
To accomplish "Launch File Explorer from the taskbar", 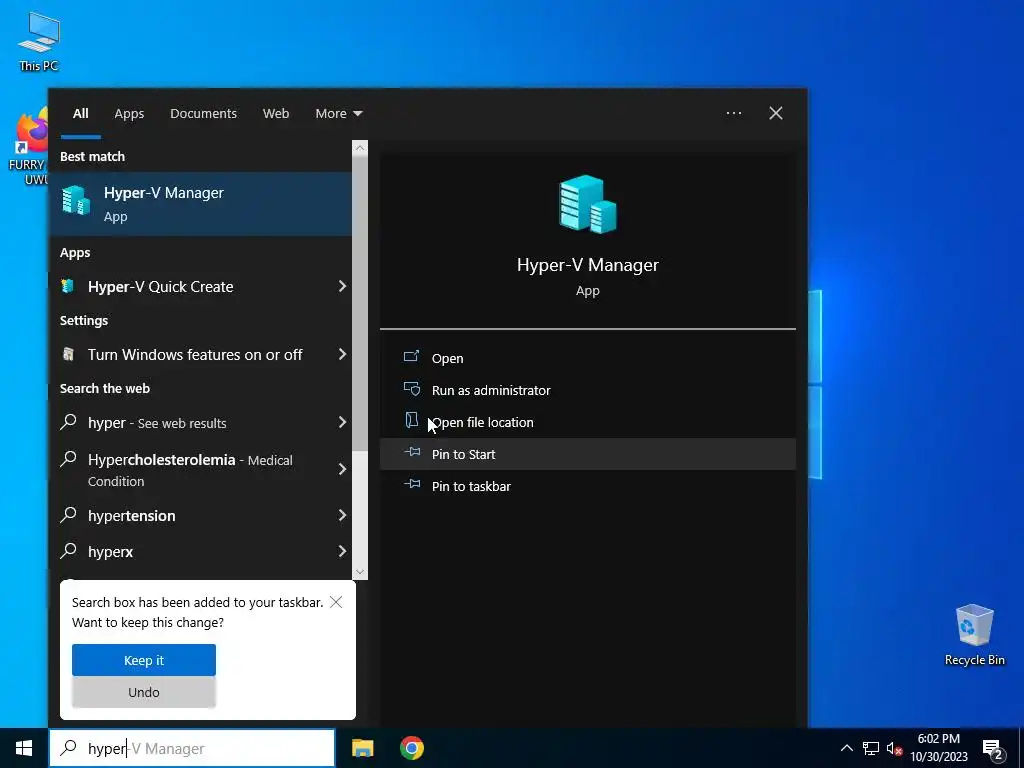I will pos(362,748).
